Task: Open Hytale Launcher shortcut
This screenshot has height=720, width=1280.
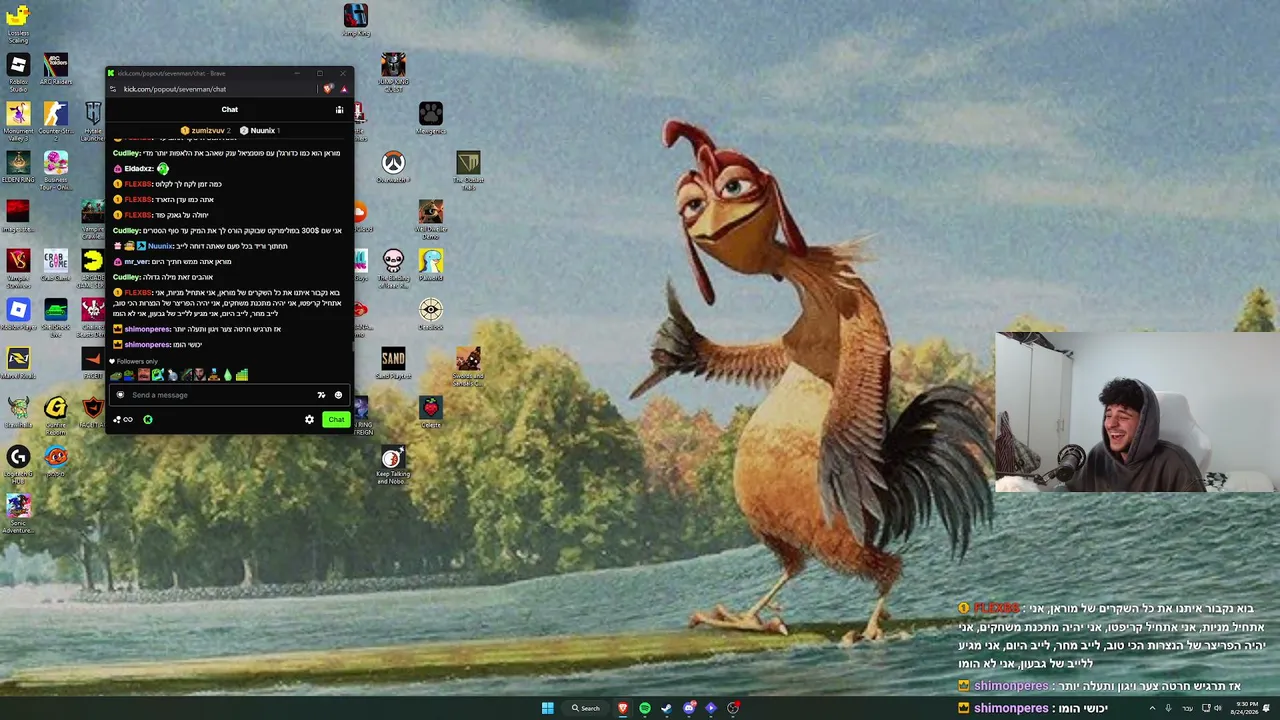Action: coord(93,121)
